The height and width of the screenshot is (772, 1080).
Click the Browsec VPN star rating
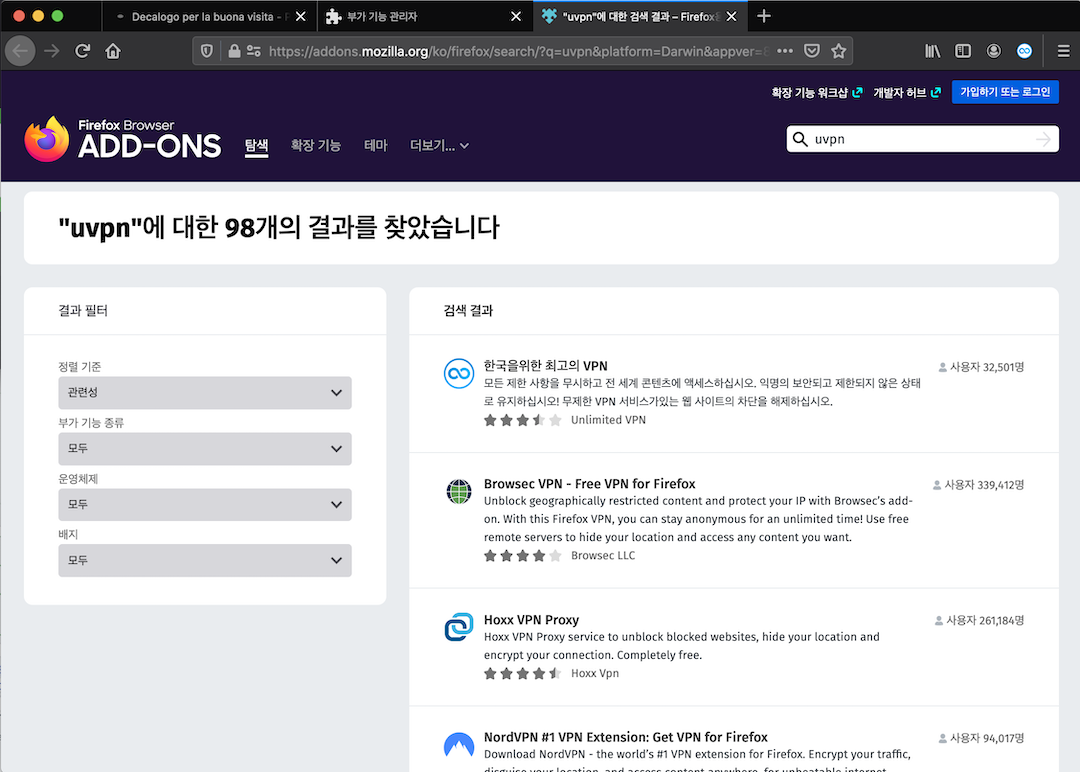pyautogui.click(x=523, y=556)
